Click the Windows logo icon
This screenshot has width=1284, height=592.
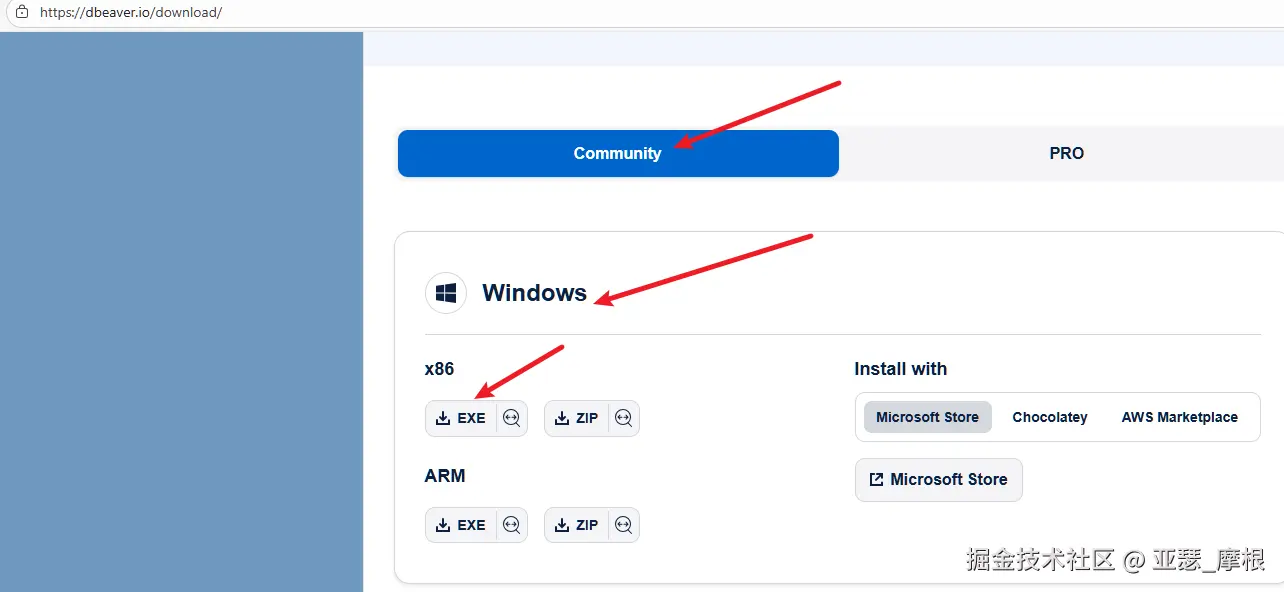click(446, 293)
